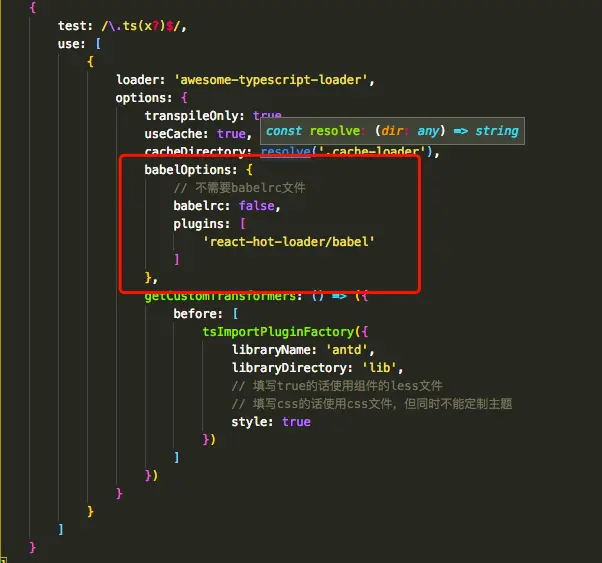Click the hover tooltip showing resolve signature

(392, 131)
